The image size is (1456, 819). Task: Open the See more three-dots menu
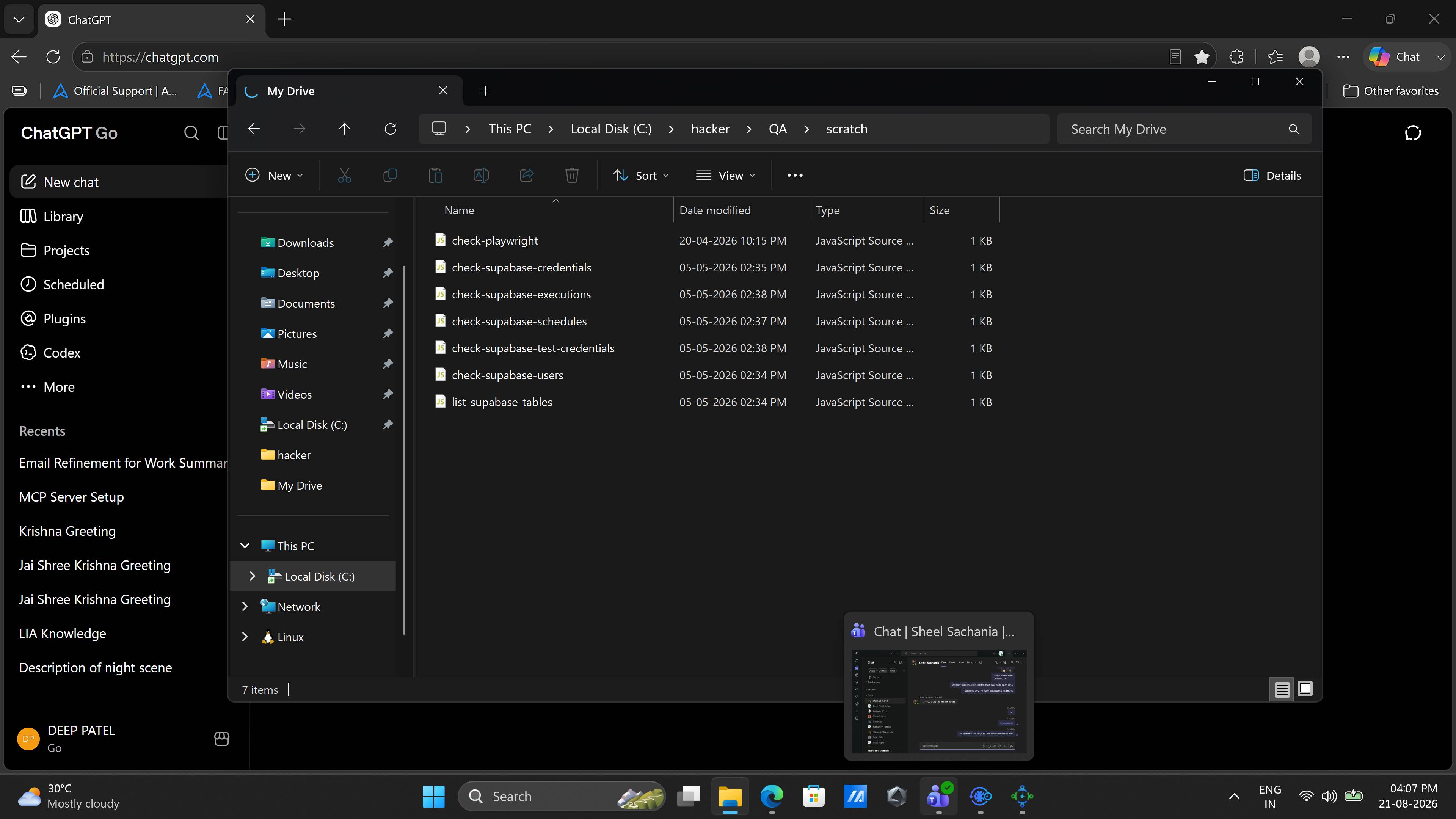point(795,175)
